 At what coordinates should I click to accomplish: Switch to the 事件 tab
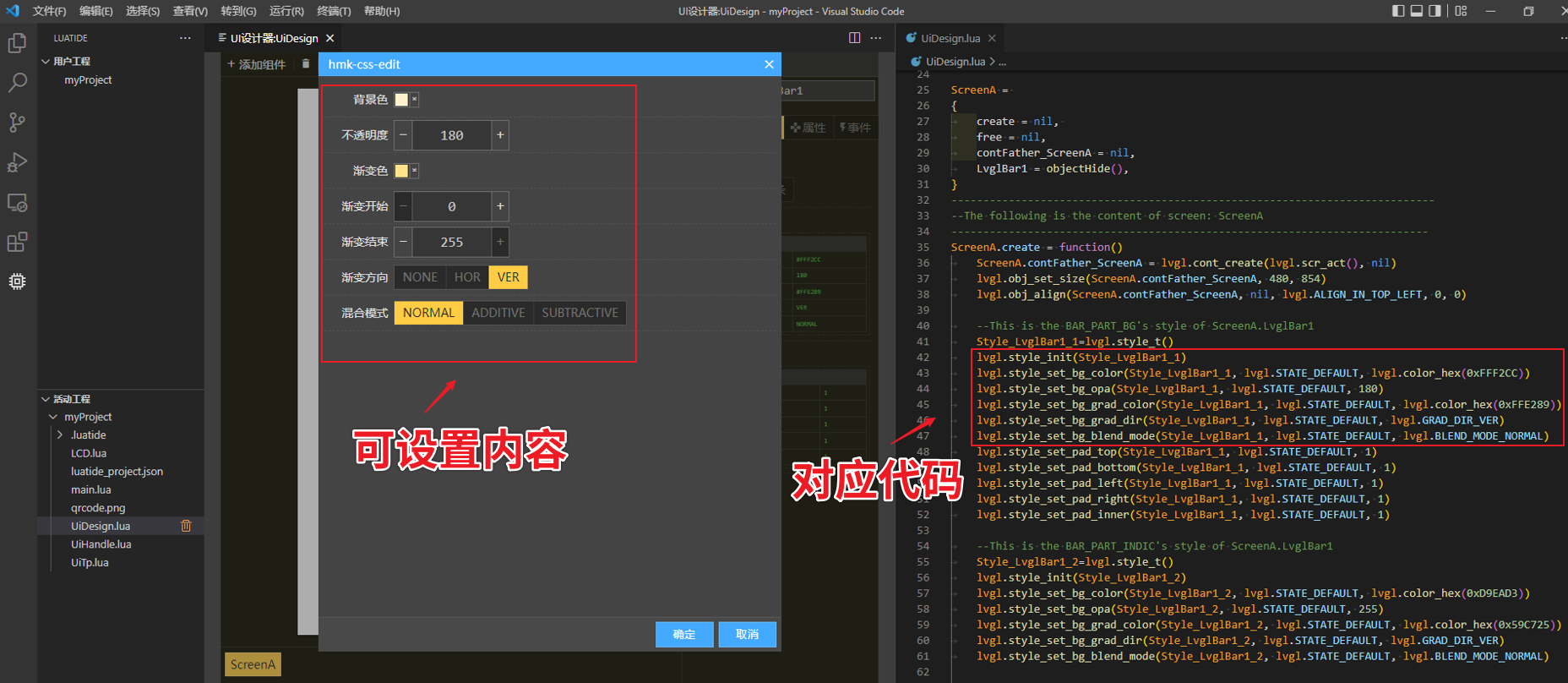coord(855,128)
